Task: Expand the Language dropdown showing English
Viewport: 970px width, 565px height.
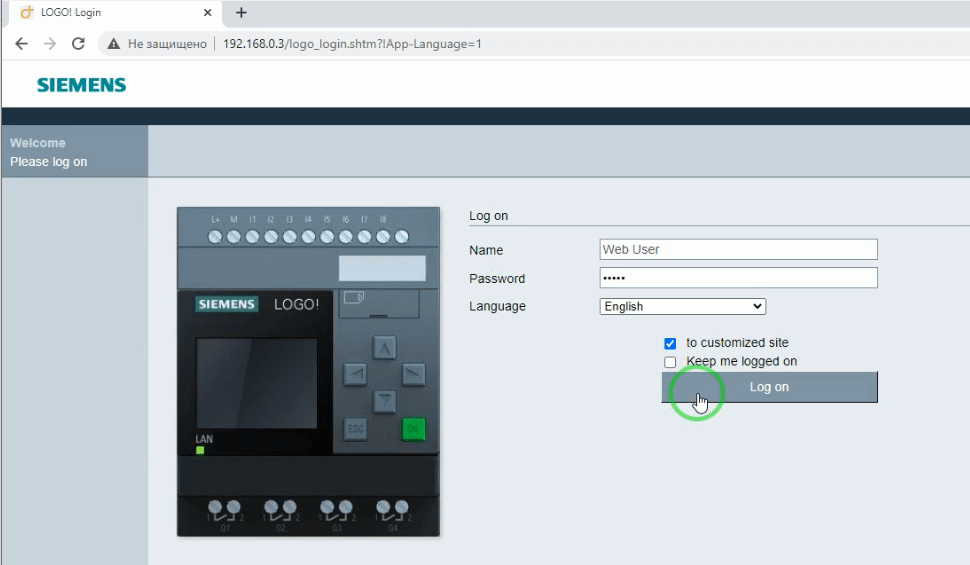Action: point(683,307)
